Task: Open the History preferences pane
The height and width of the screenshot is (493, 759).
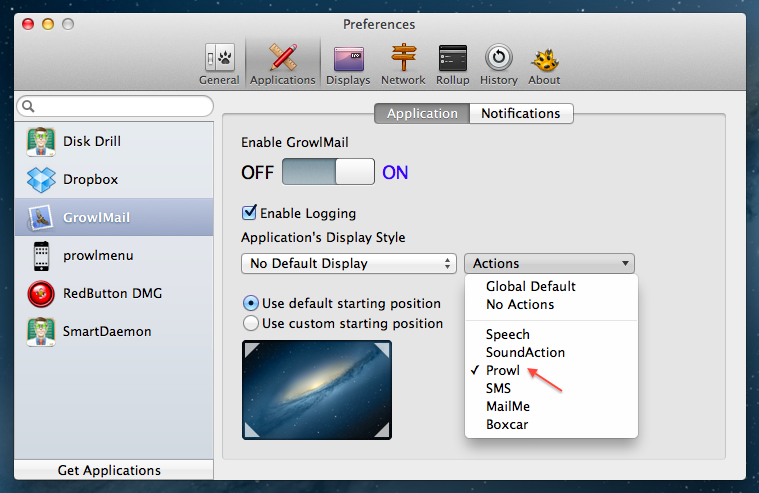Action: [499, 64]
